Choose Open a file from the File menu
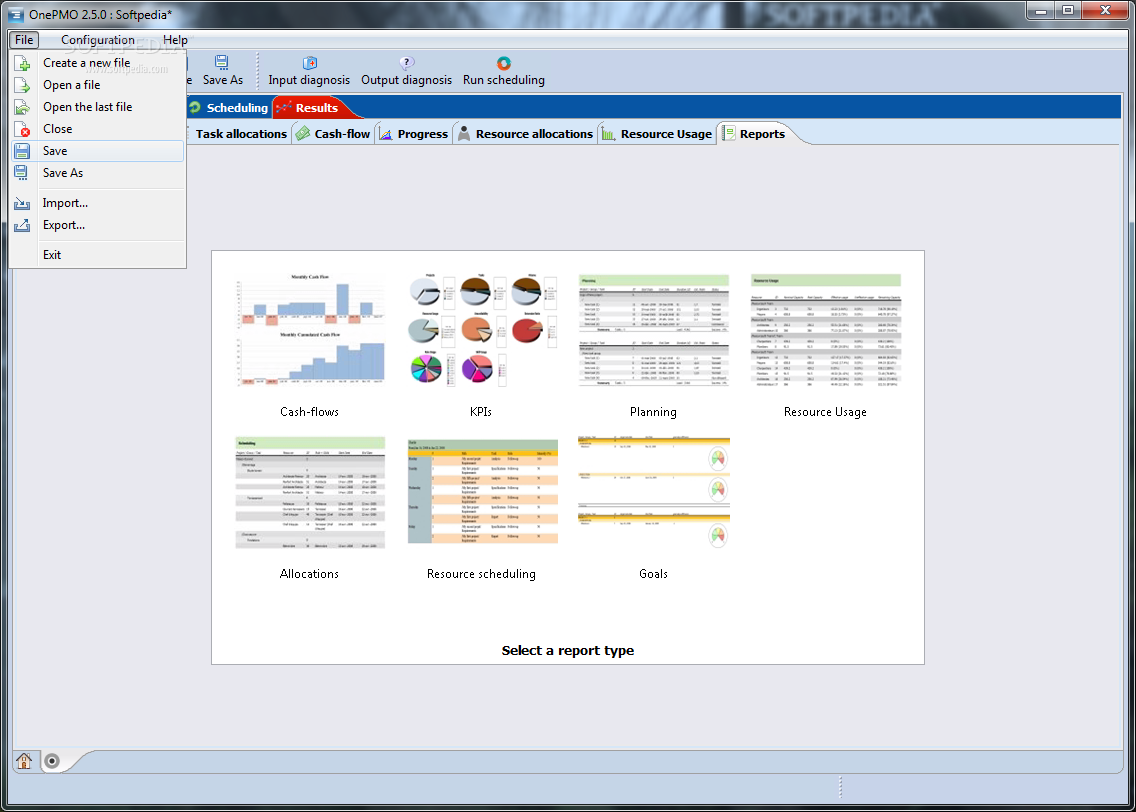The image size is (1136, 812). pyautogui.click(x=98, y=85)
